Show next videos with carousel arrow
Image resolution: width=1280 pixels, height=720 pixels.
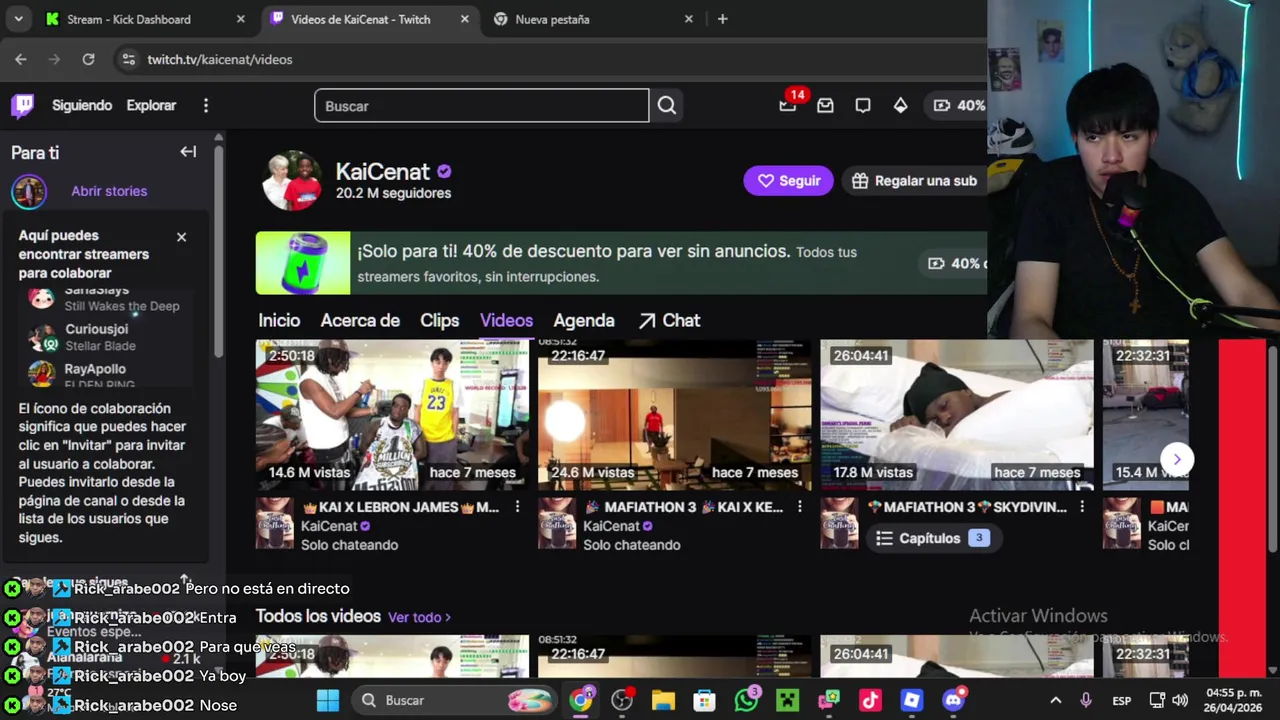[1177, 459]
